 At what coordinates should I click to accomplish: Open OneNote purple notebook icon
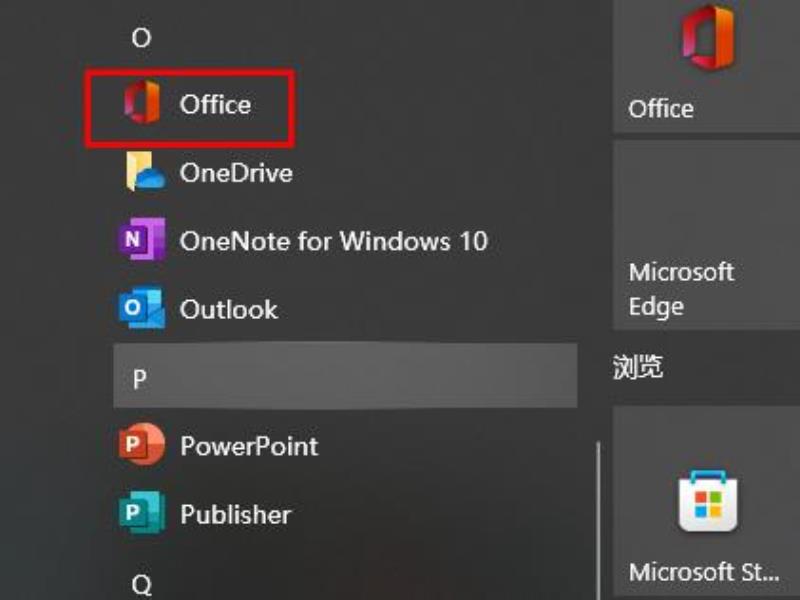click(142, 239)
